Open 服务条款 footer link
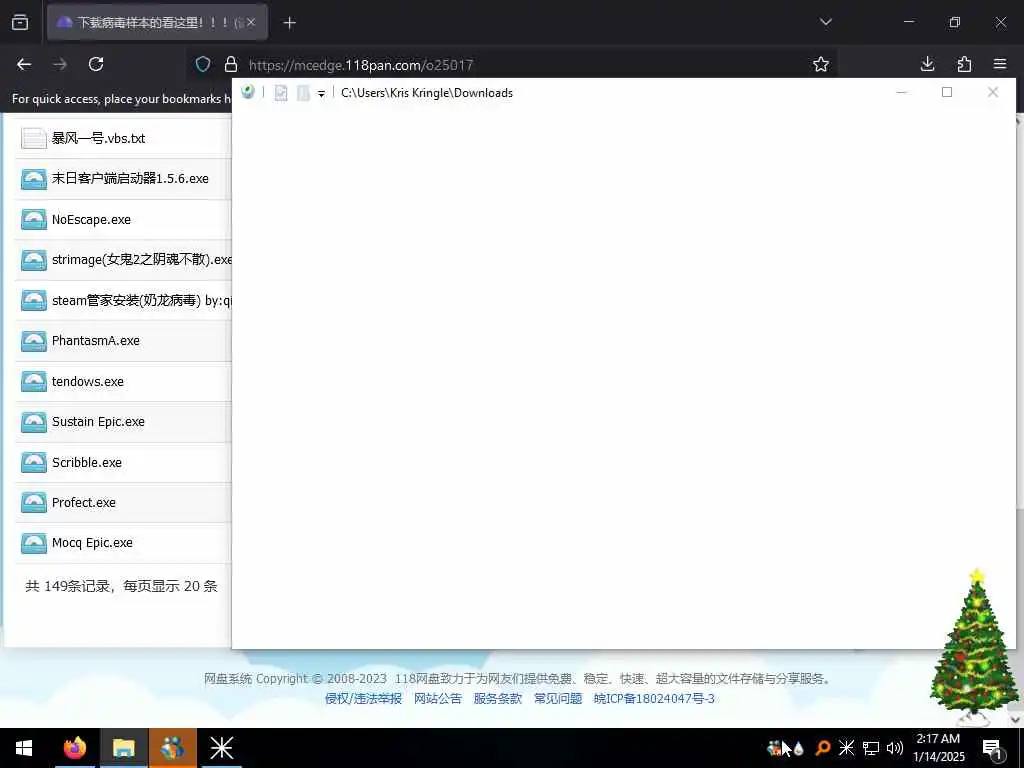The height and width of the screenshot is (768, 1024). point(498,699)
